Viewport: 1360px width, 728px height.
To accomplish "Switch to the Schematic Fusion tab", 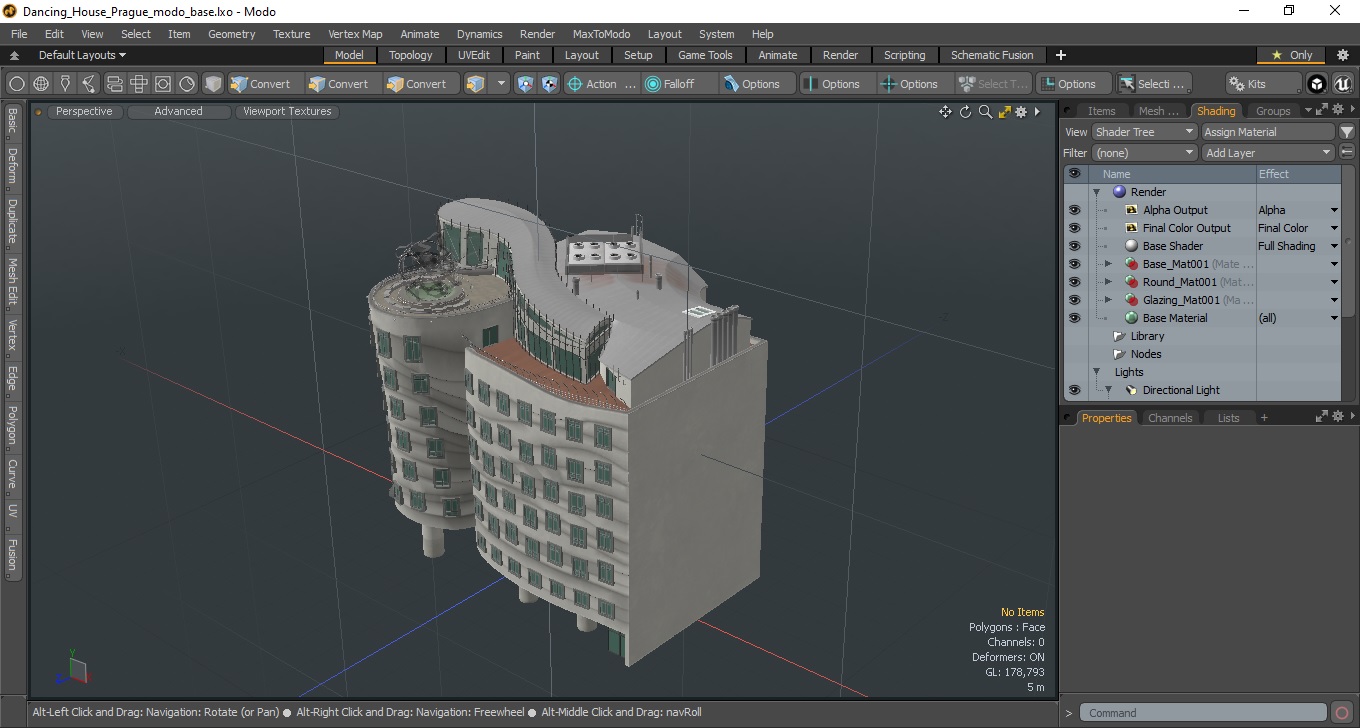I will coord(992,55).
